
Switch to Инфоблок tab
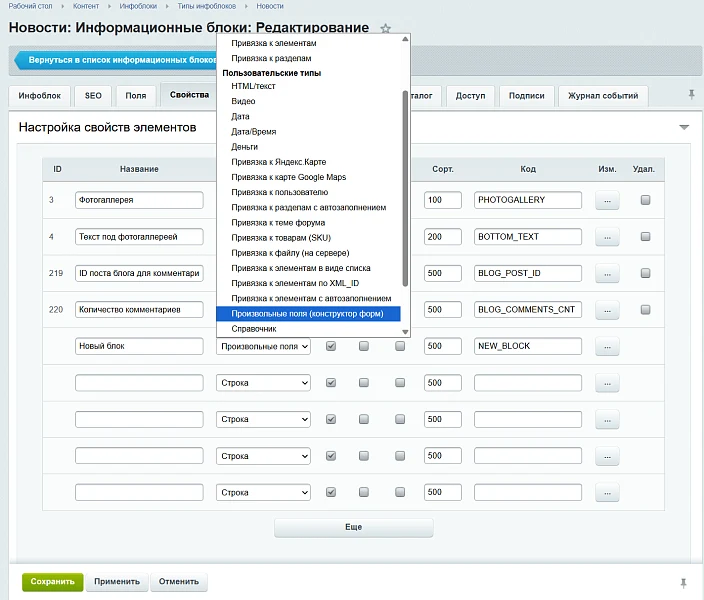tap(40, 96)
